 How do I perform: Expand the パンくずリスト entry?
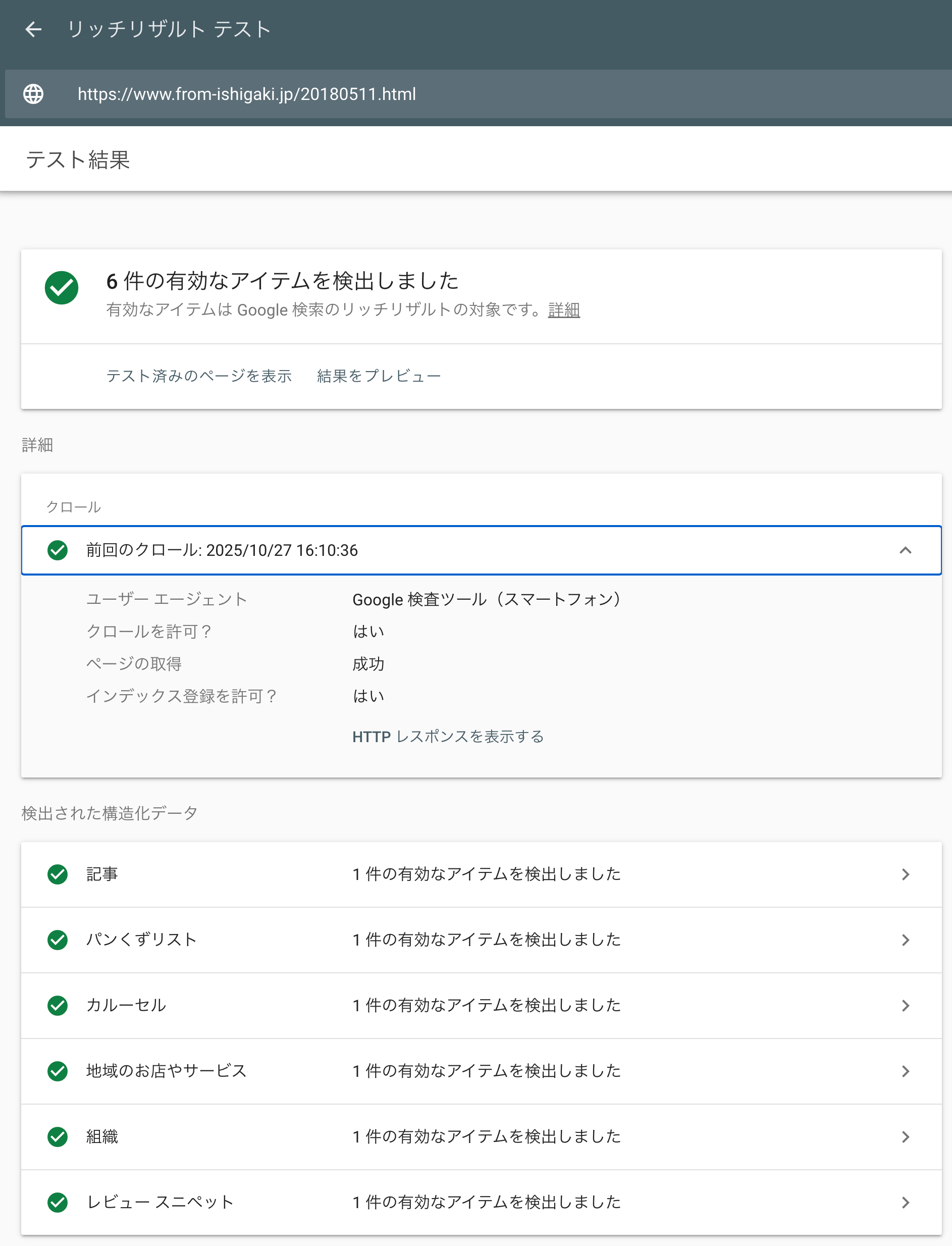pyautogui.click(x=905, y=940)
